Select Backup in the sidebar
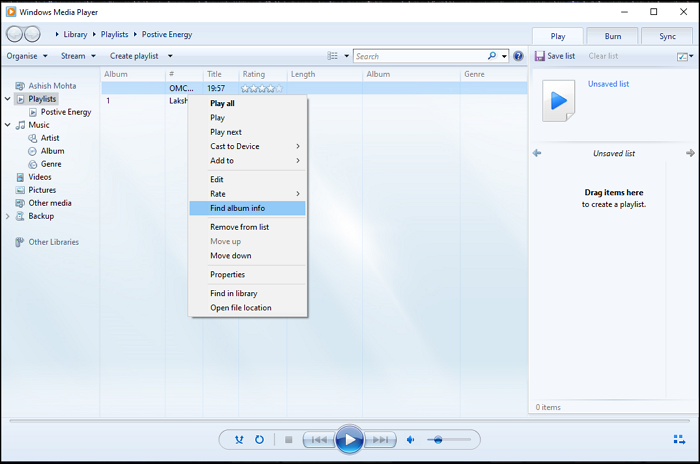Viewport: 700px width, 464px height. (x=41, y=216)
